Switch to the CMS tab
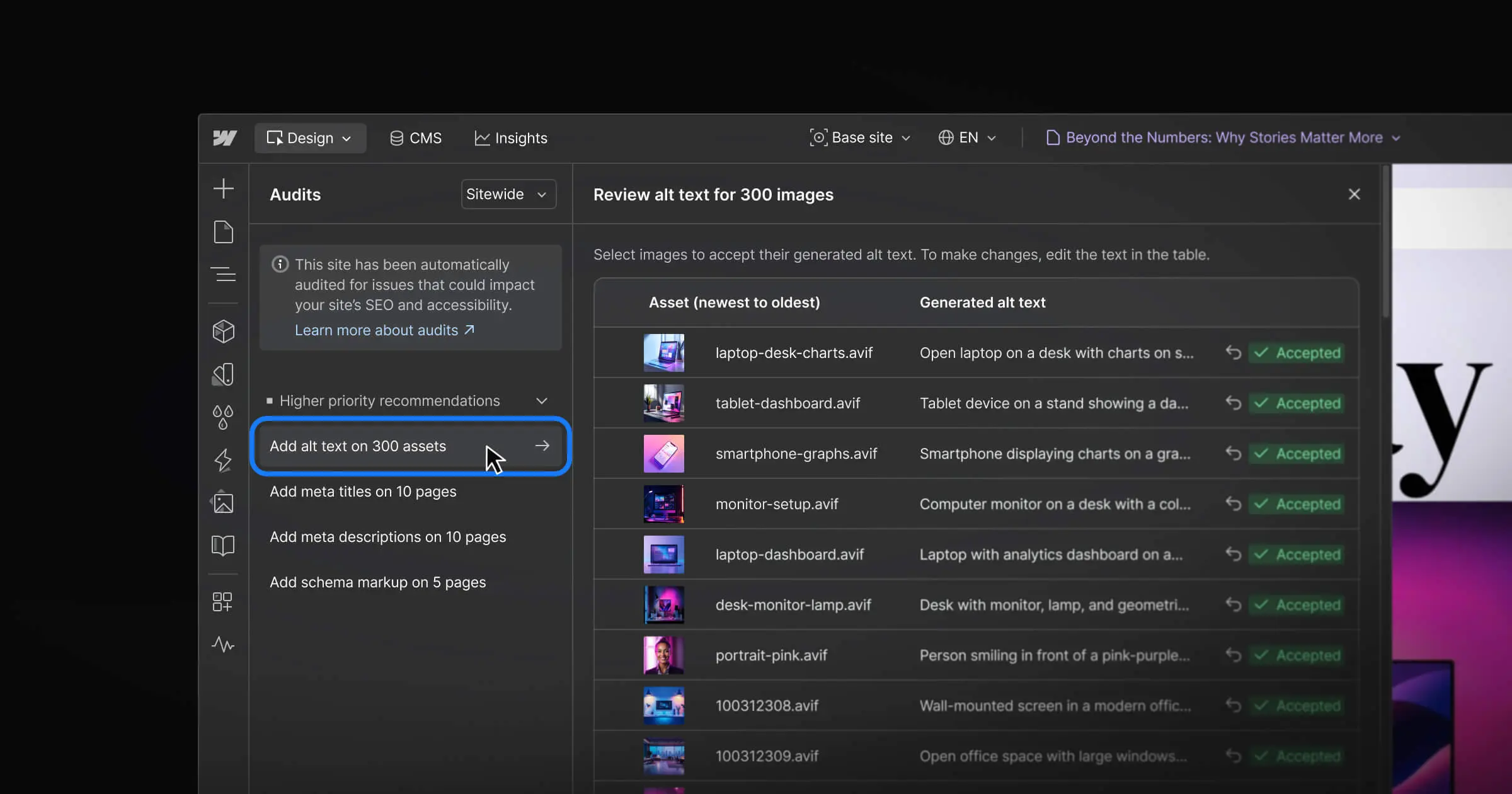This screenshot has height=794, width=1512. click(x=416, y=138)
